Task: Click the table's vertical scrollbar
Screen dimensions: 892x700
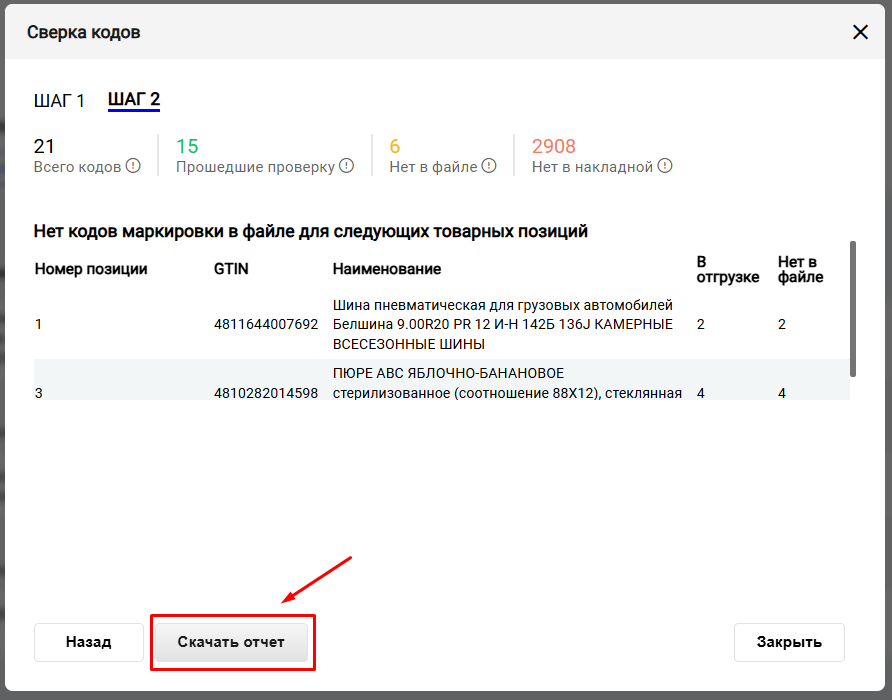Action: tap(852, 308)
